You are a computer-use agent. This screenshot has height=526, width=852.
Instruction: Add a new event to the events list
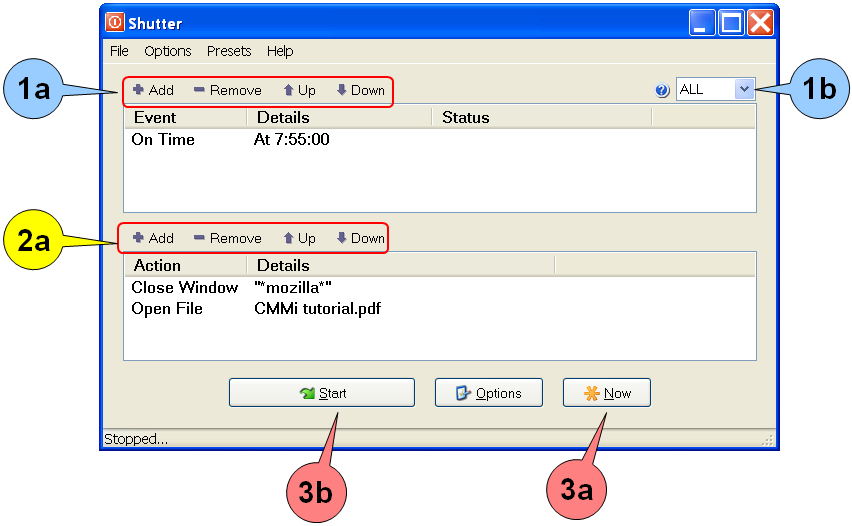(x=153, y=90)
